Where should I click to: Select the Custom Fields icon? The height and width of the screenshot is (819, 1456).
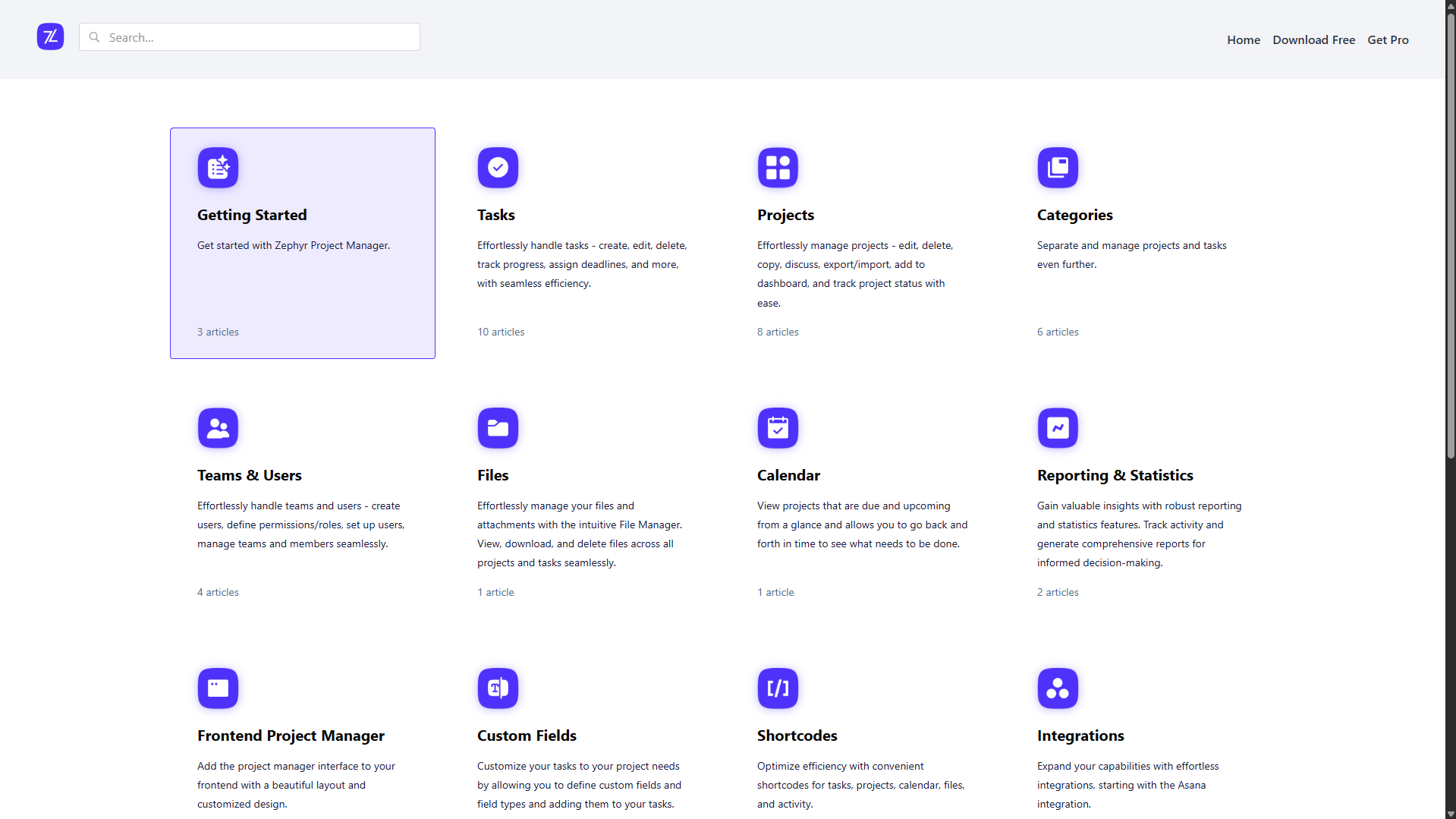pyautogui.click(x=498, y=688)
